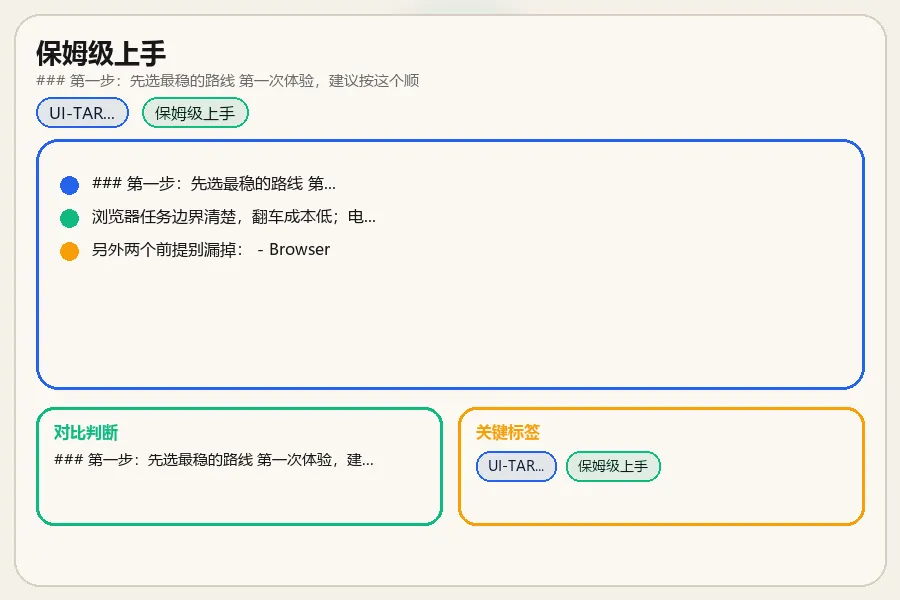
Task: Click the description text inside 对比判断 card
Action: (214, 459)
